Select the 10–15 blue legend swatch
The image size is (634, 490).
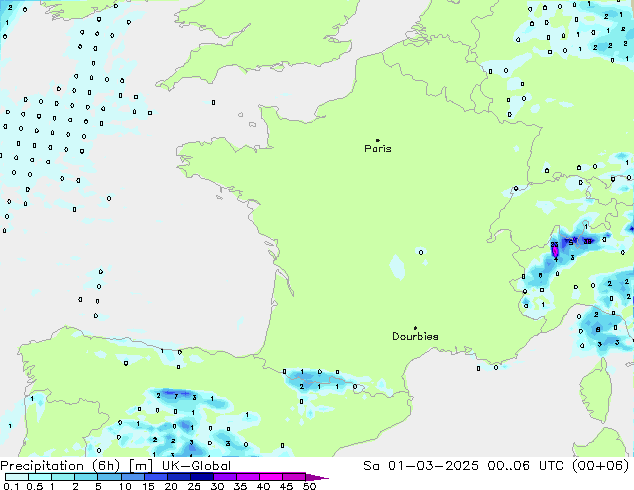click(x=133, y=477)
